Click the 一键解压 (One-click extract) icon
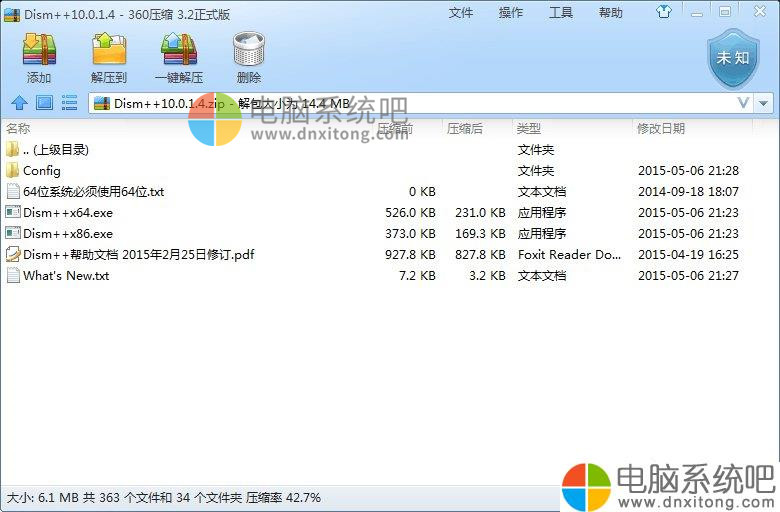 (x=179, y=49)
